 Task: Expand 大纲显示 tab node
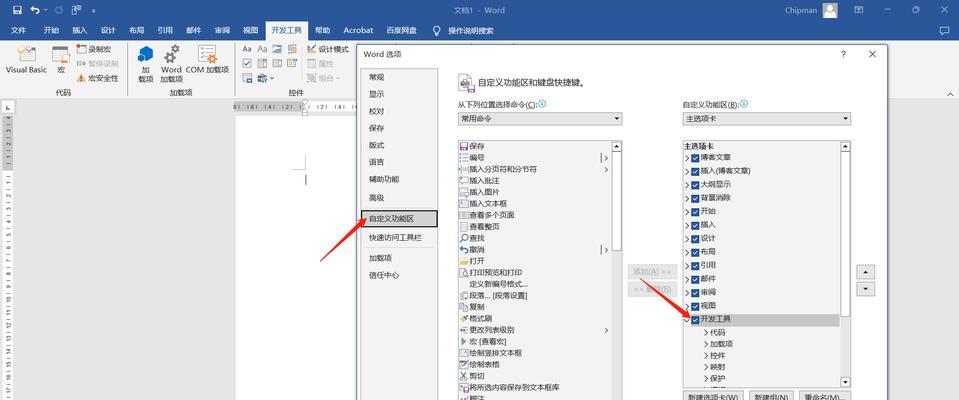tap(687, 185)
